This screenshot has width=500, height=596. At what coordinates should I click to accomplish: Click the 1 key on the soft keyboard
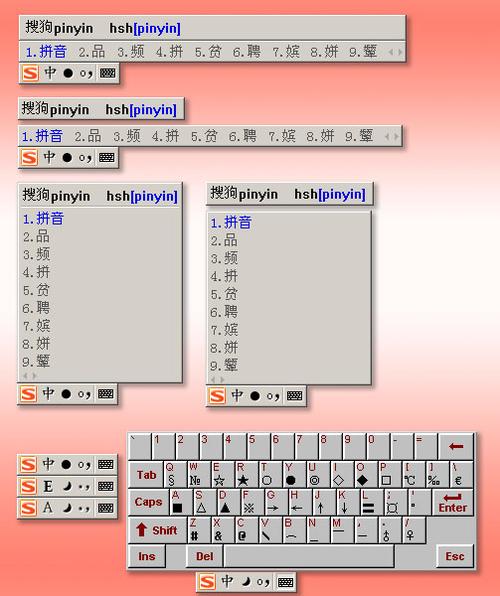click(x=163, y=446)
